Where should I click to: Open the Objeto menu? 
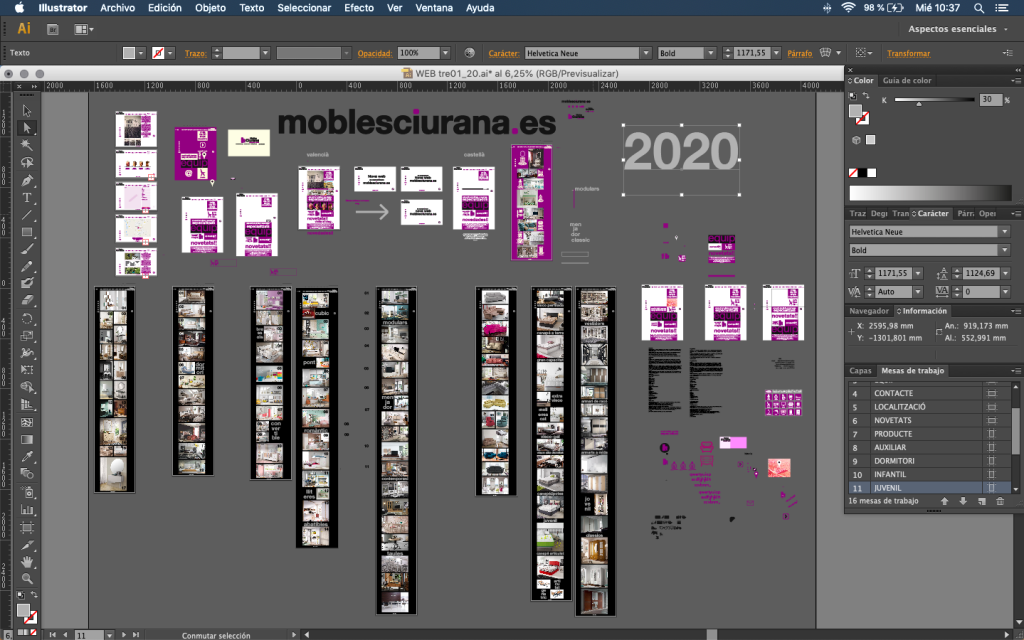coord(210,8)
